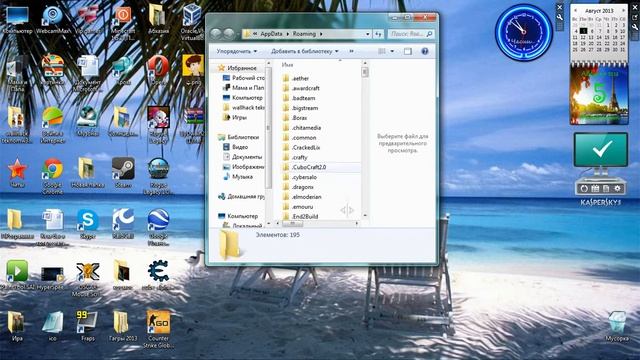Open the Упорядочить menu
Image resolution: width=640 pixels, height=360 pixels.
click(237, 51)
